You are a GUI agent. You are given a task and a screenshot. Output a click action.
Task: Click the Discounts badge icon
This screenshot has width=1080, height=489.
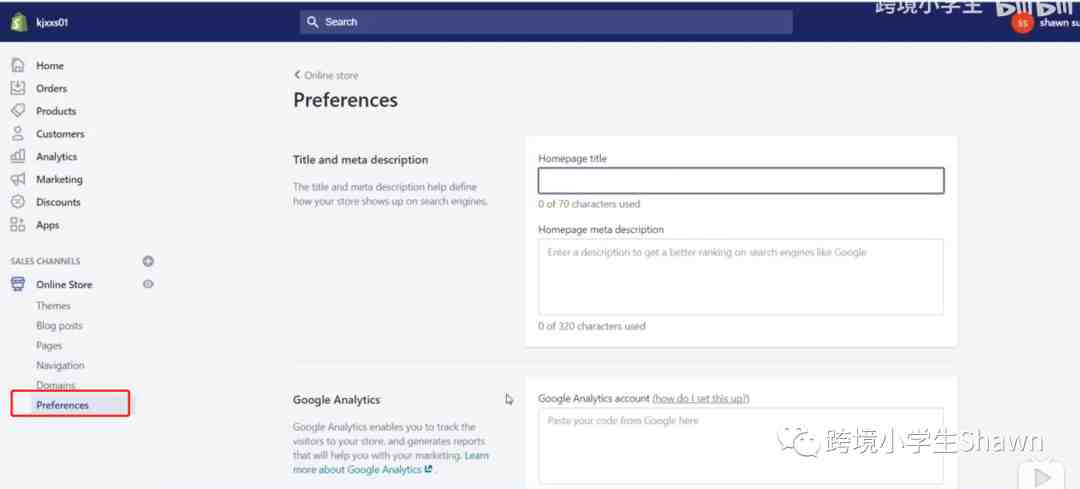point(18,202)
